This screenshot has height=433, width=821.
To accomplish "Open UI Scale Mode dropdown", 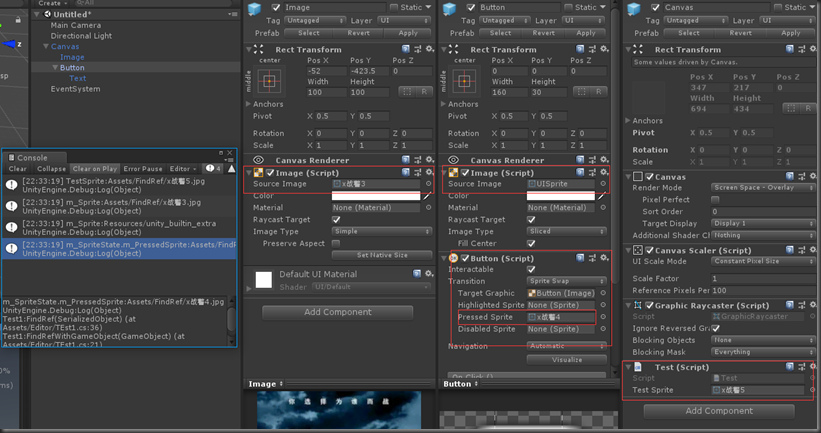I will pyautogui.click(x=763, y=261).
